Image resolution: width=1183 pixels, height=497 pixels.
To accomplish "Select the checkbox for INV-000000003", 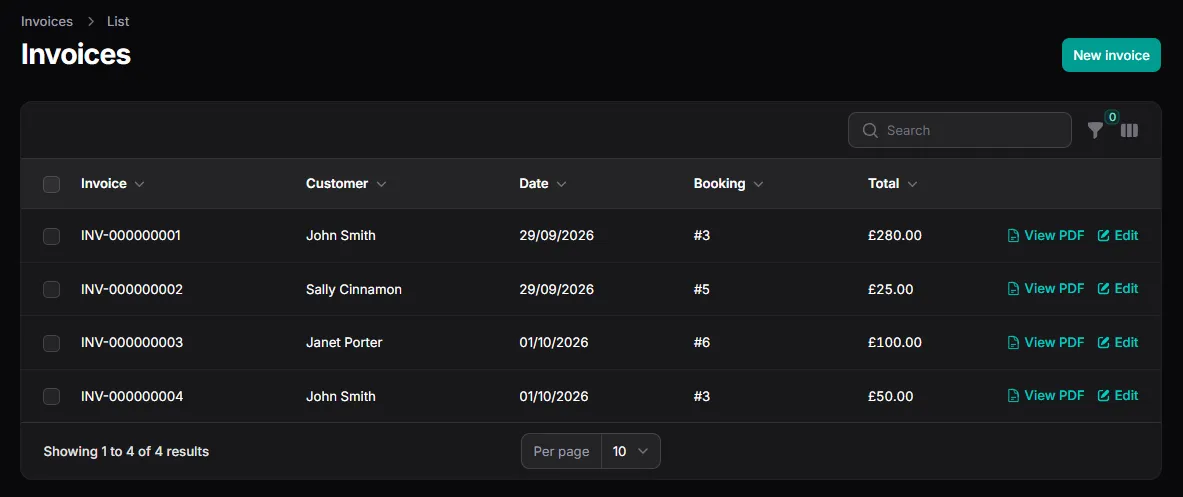I will [x=51, y=343].
